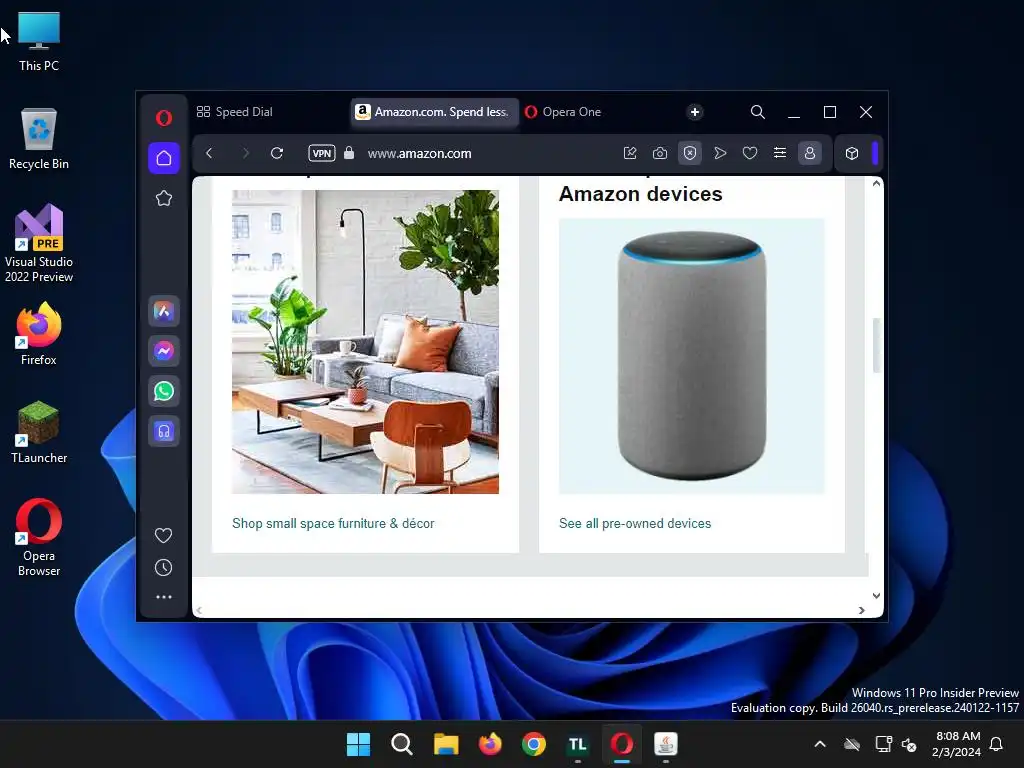
Task: Click the forward navigation arrow
Action: [246, 153]
